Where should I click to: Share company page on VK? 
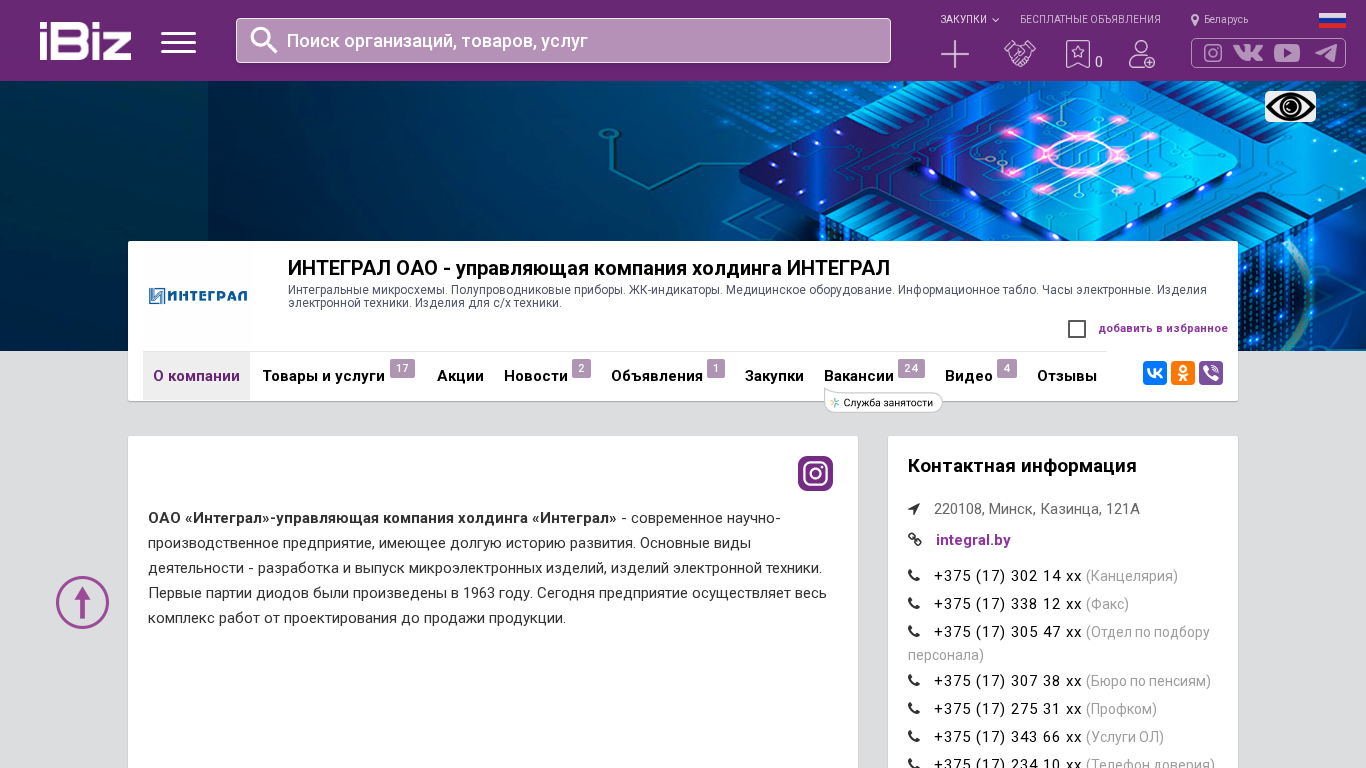pyautogui.click(x=1155, y=373)
